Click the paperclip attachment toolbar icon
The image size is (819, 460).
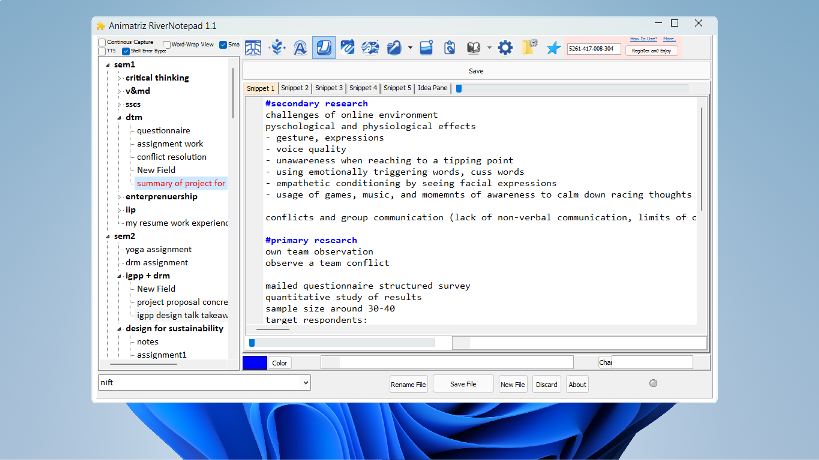347,48
